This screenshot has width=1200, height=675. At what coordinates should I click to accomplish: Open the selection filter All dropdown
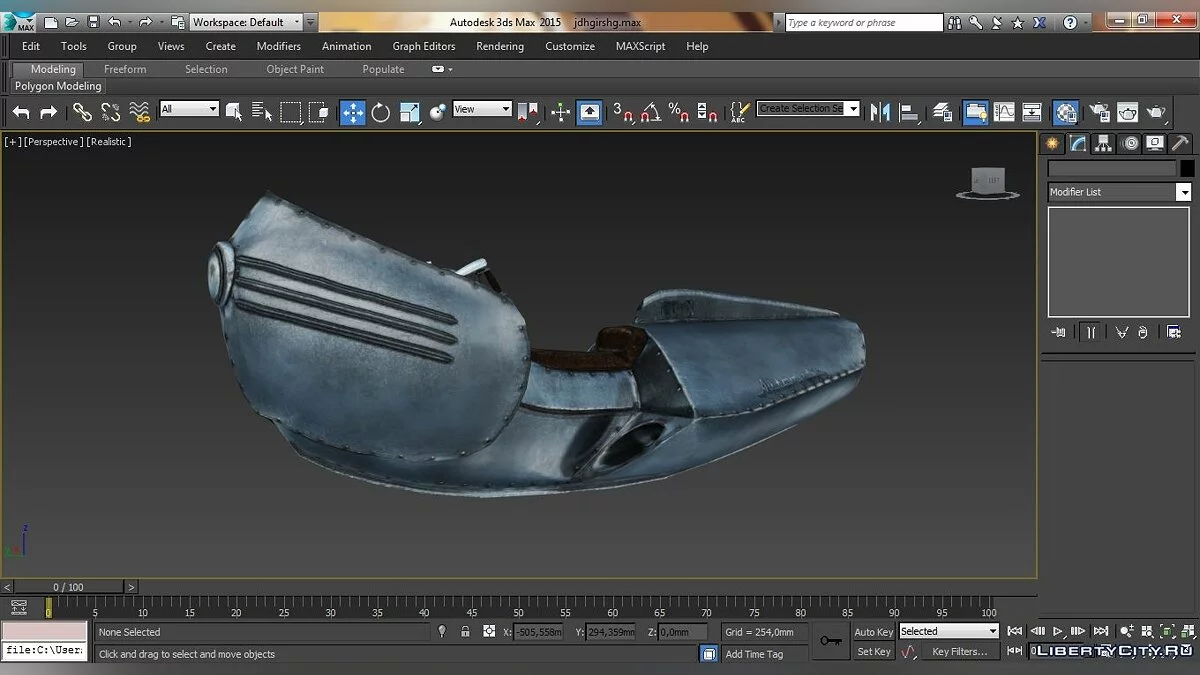(189, 109)
